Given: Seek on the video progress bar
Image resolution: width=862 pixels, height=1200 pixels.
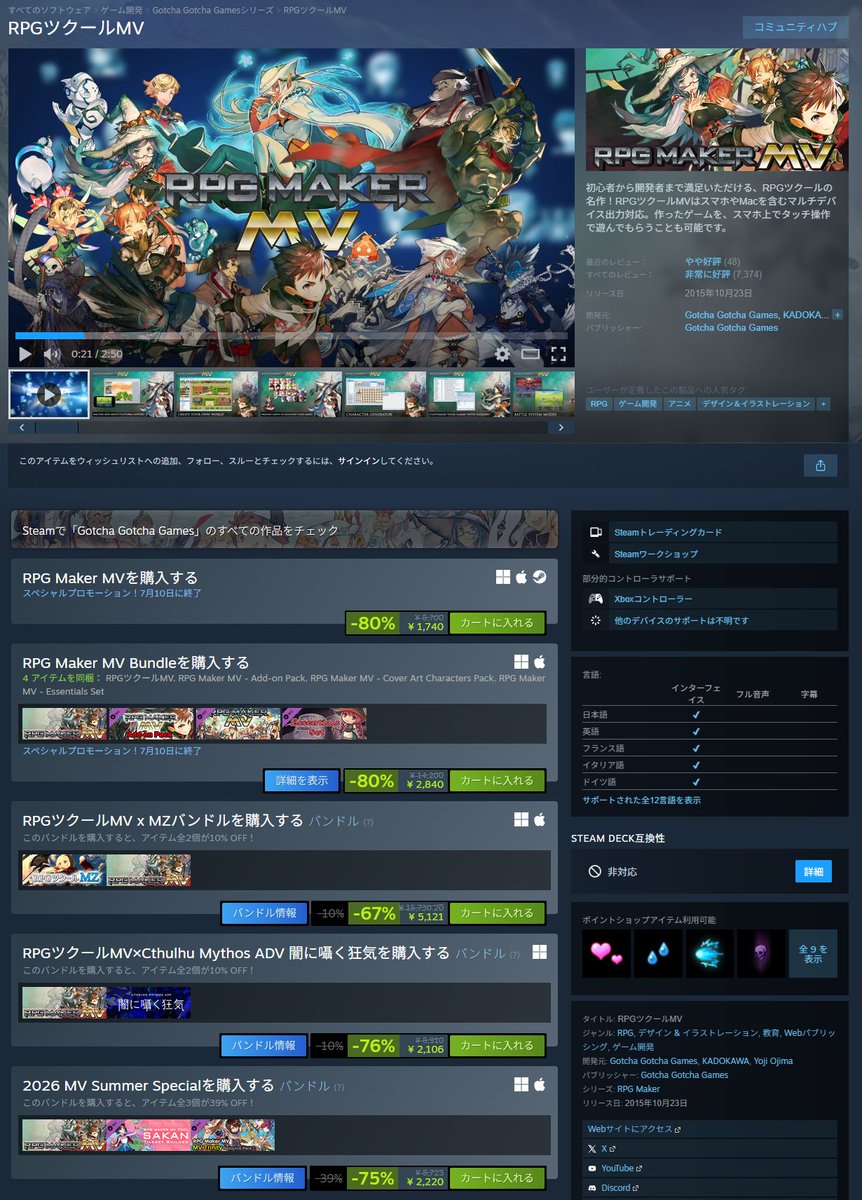Looking at the screenshot, I should 291,335.
